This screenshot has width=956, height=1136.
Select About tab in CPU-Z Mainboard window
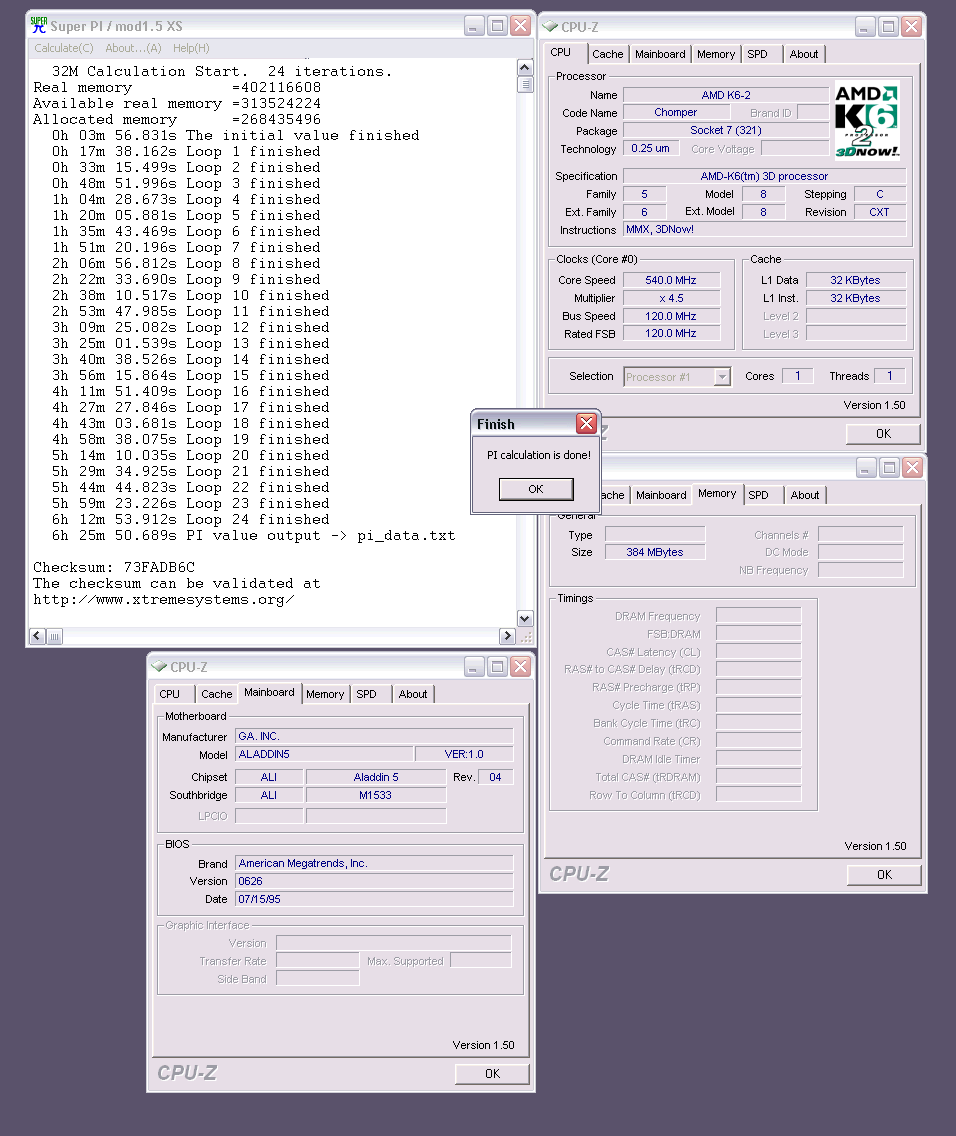(413, 694)
